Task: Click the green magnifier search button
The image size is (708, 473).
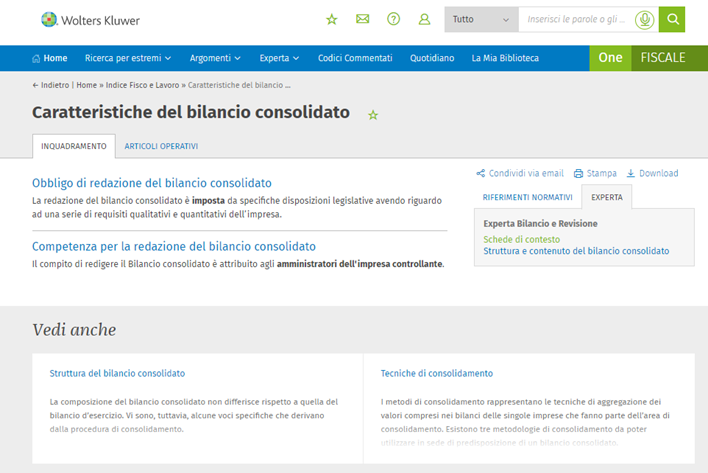Action: pos(673,19)
